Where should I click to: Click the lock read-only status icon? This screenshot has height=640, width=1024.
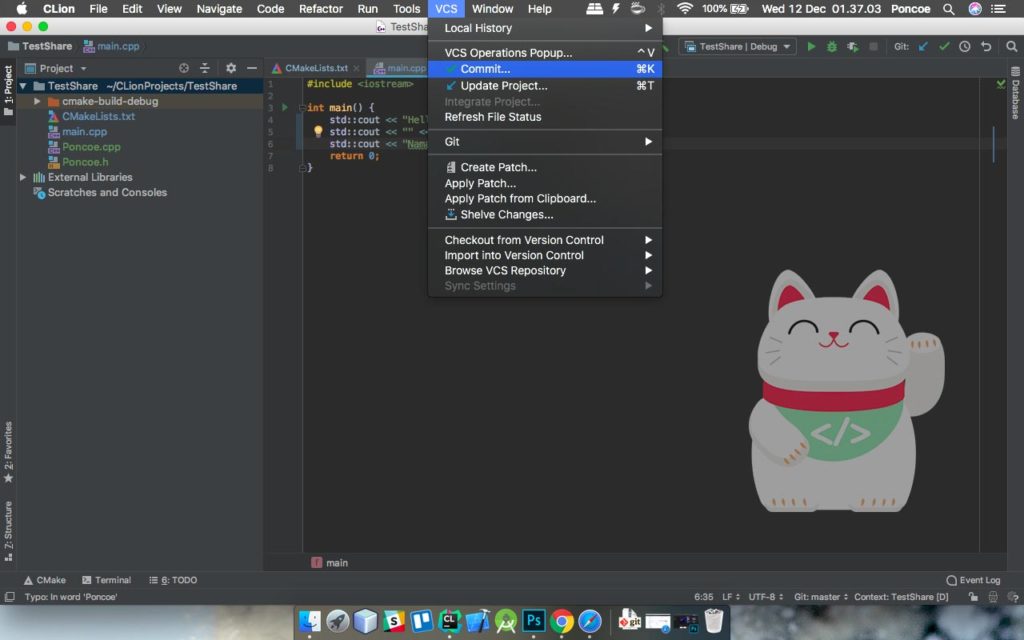(x=973, y=597)
